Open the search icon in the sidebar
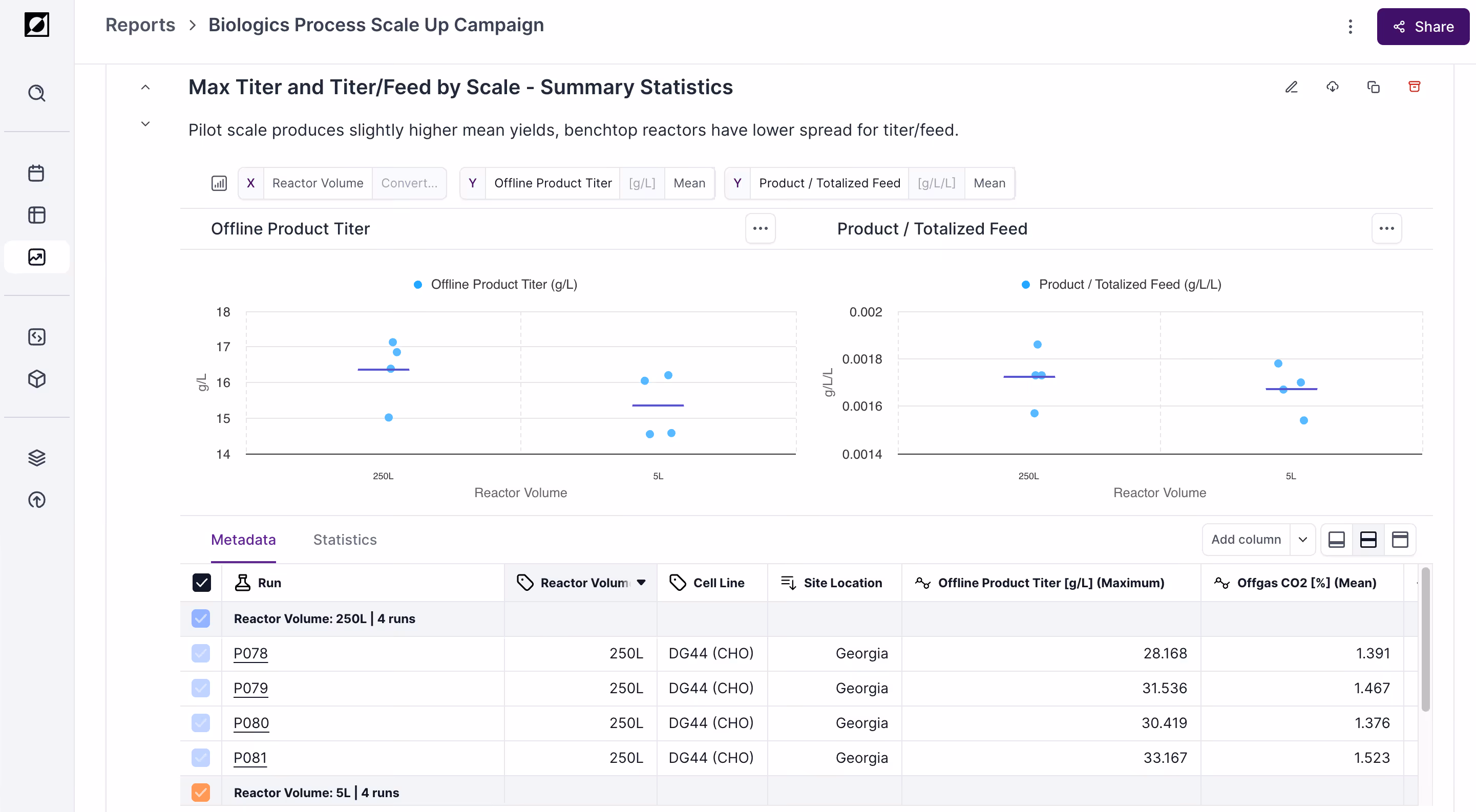Viewport: 1476px width, 812px height. pos(37,93)
